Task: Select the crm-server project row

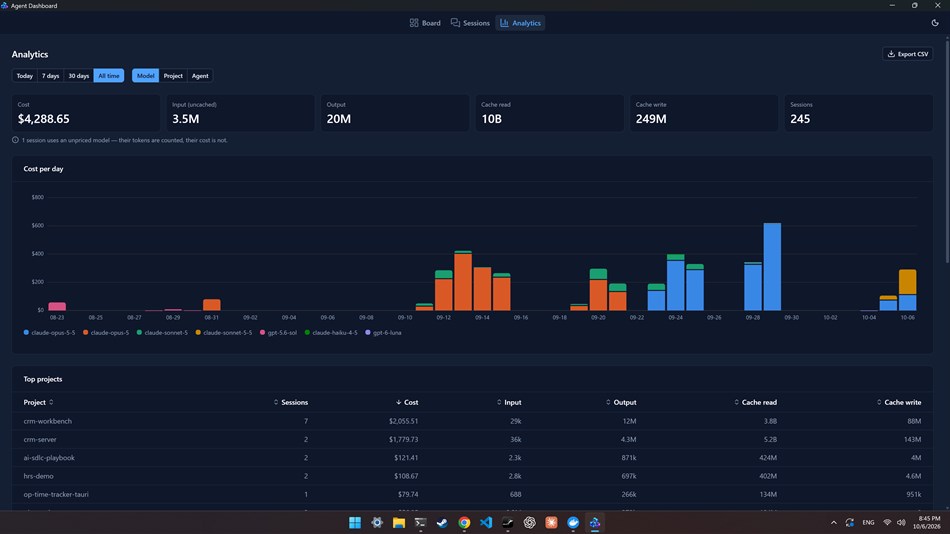Action: pyautogui.click(x=472, y=439)
